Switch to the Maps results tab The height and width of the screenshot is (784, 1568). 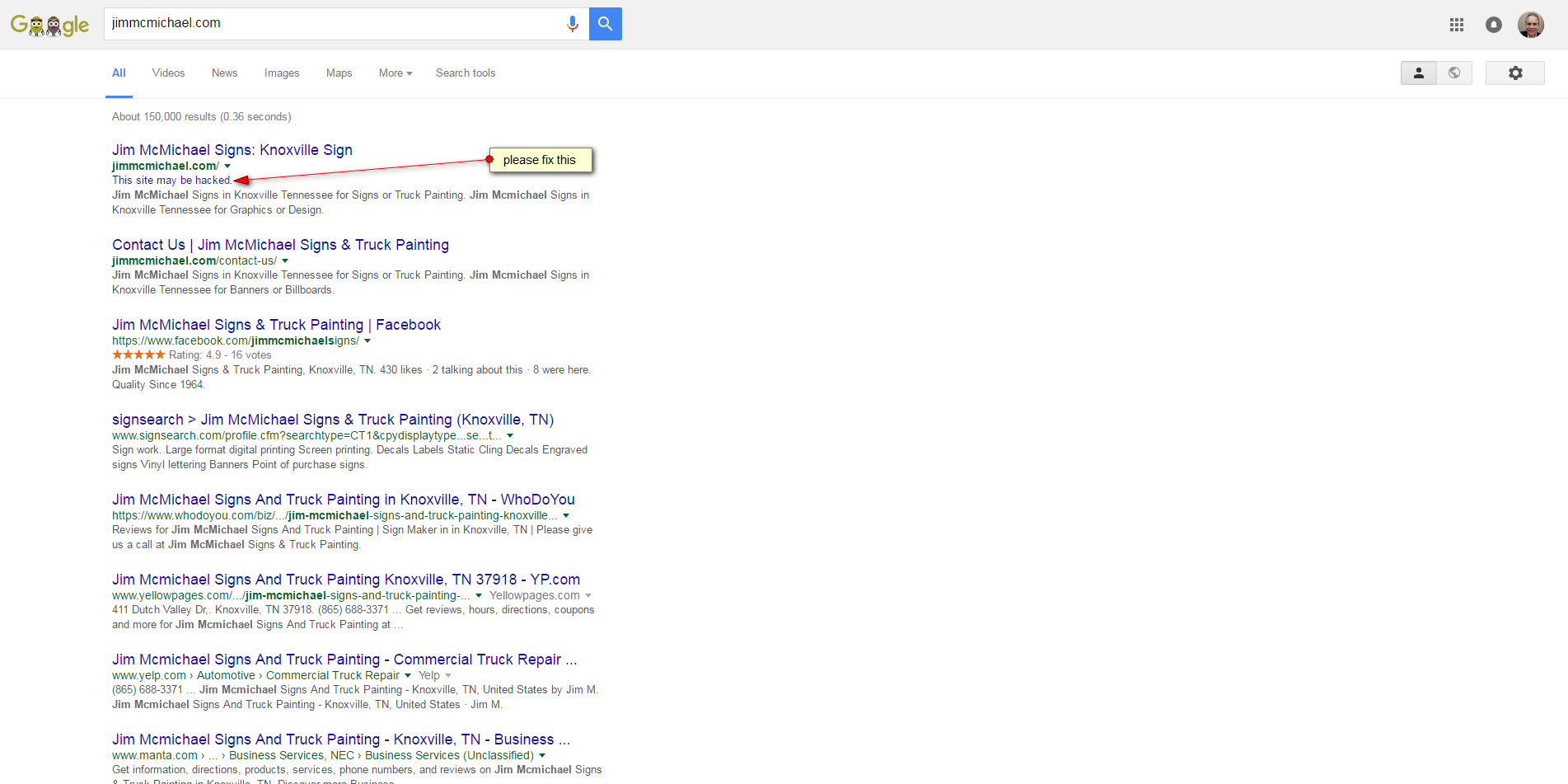coord(339,73)
